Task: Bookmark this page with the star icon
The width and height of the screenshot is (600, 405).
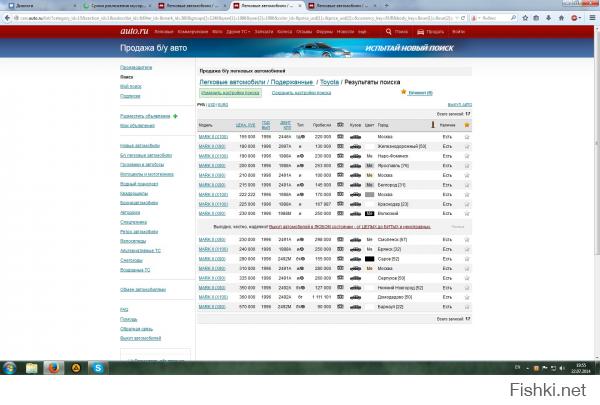Action: click(x=525, y=18)
